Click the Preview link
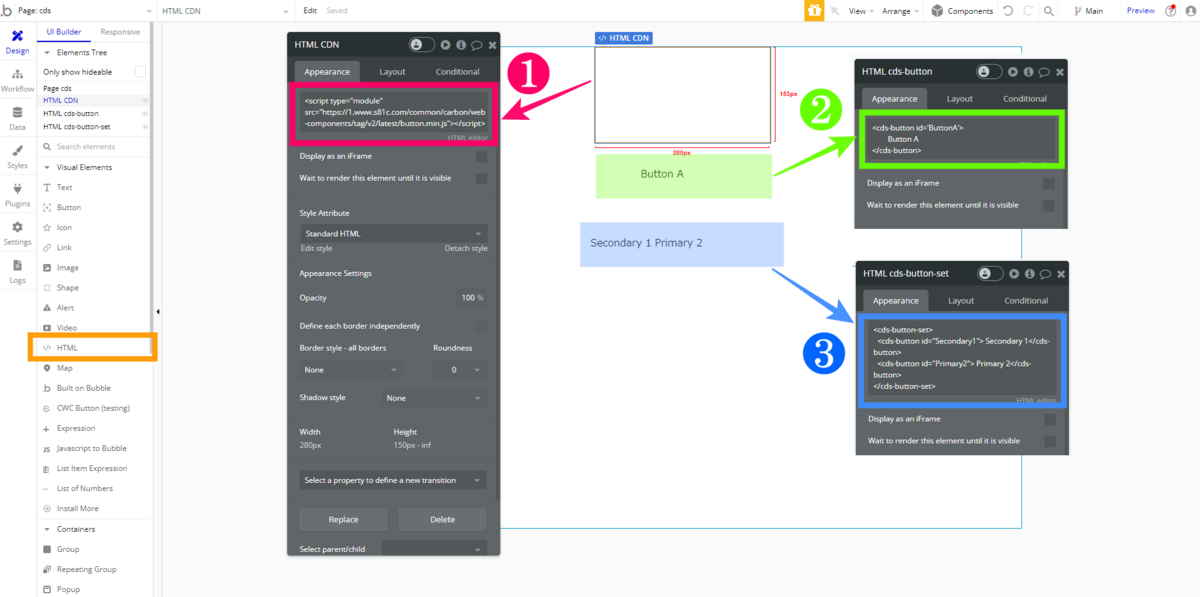This screenshot has height=597, width=1200. 1141,10
